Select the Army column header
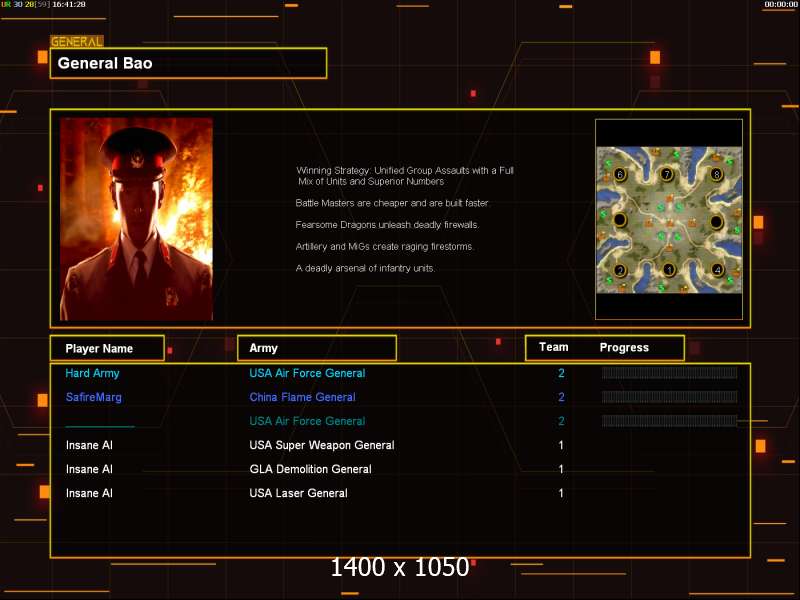 (317, 348)
